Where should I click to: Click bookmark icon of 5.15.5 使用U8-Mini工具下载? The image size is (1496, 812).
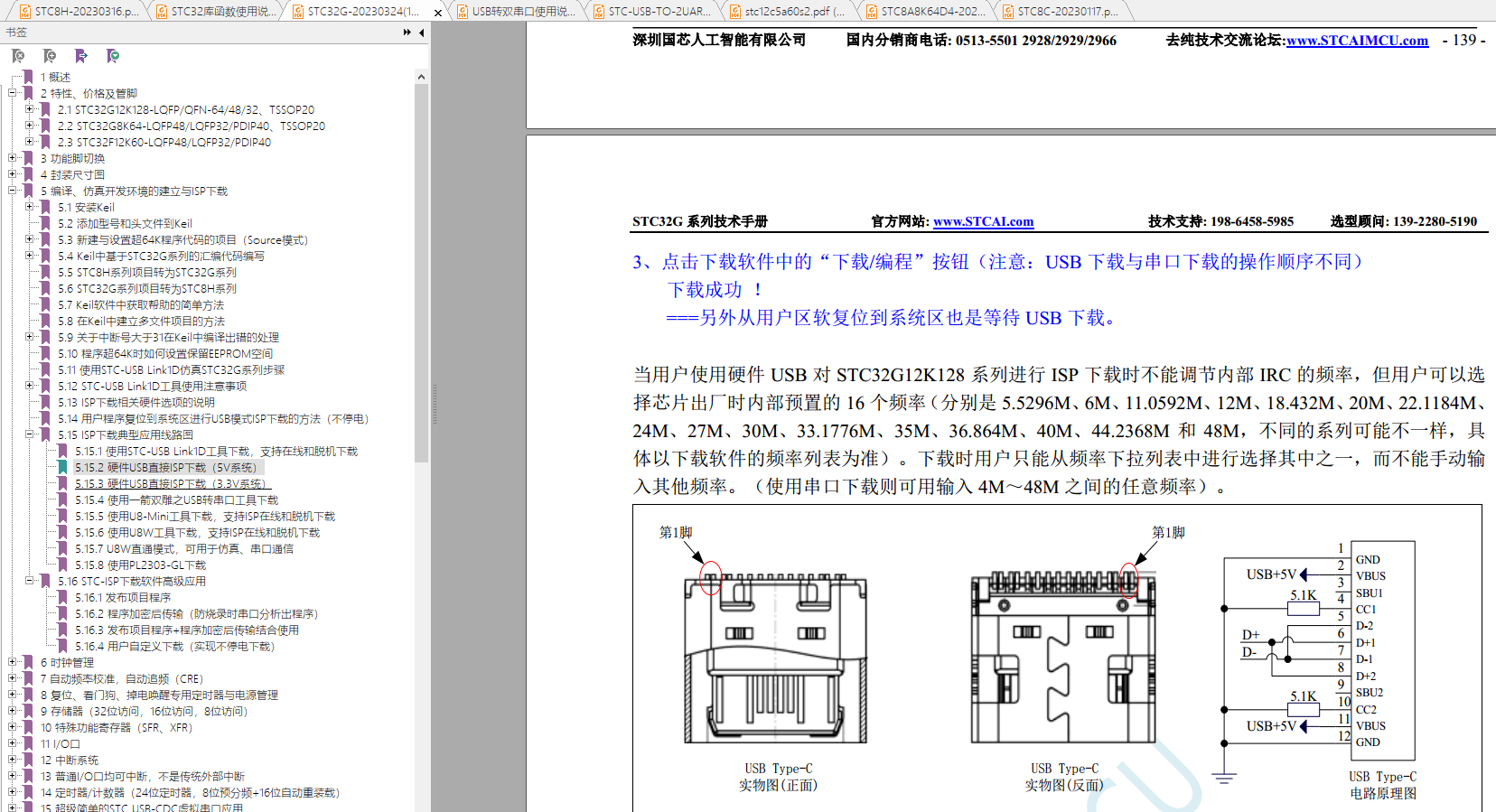pyautogui.click(x=63, y=516)
